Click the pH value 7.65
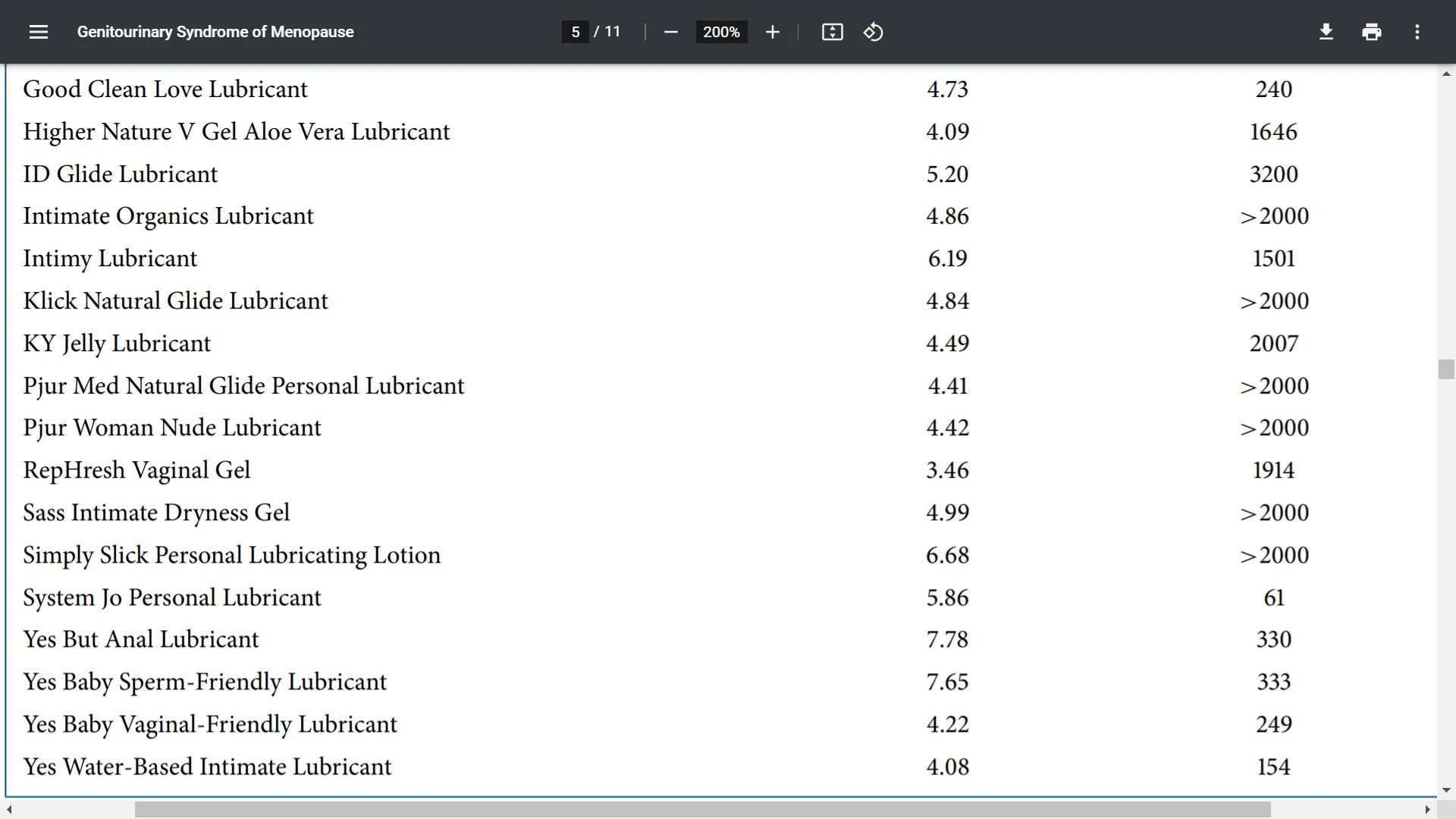Image resolution: width=1456 pixels, height=819 pixels. 948,682
